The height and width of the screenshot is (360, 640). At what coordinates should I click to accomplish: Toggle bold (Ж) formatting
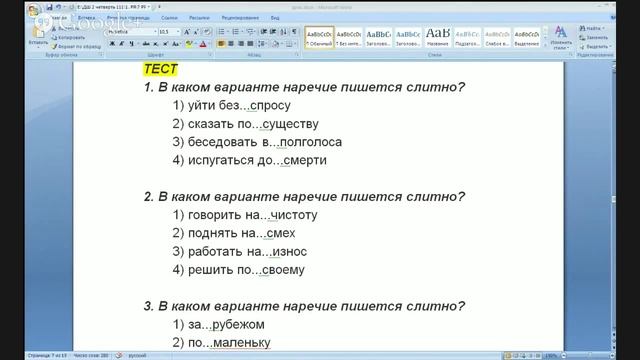(112, 44)
